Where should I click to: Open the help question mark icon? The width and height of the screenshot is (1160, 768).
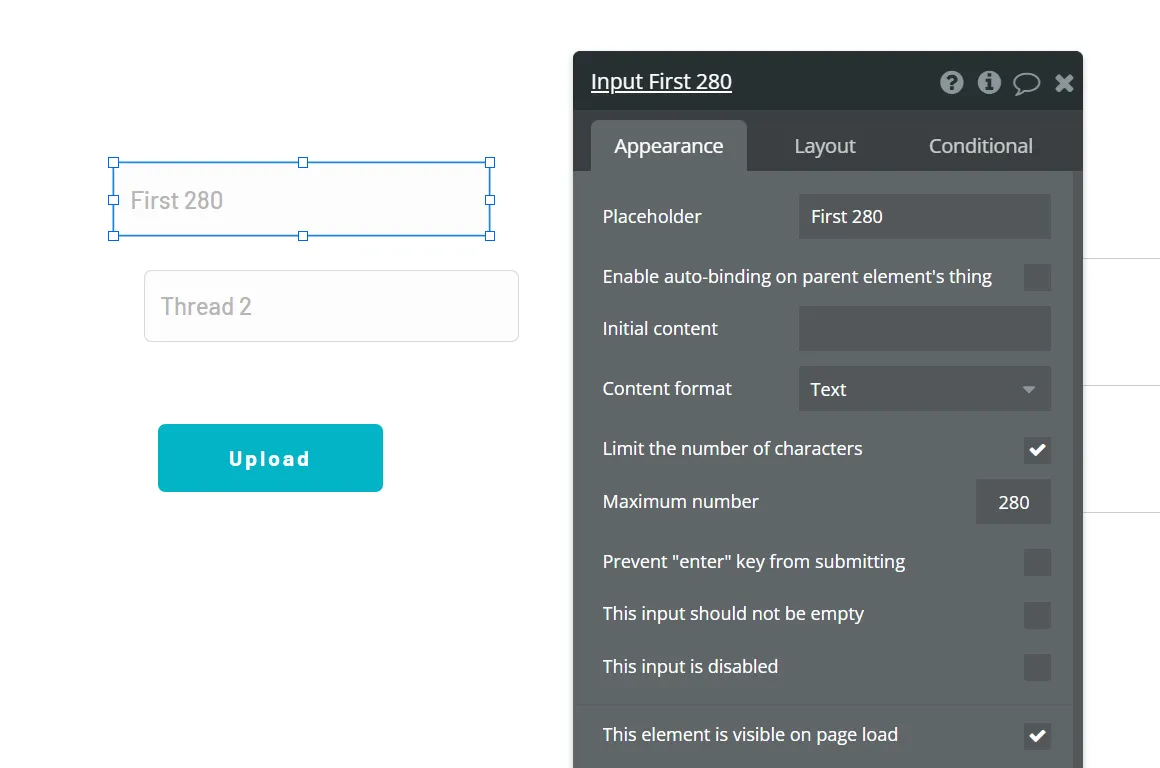point(951,82)
